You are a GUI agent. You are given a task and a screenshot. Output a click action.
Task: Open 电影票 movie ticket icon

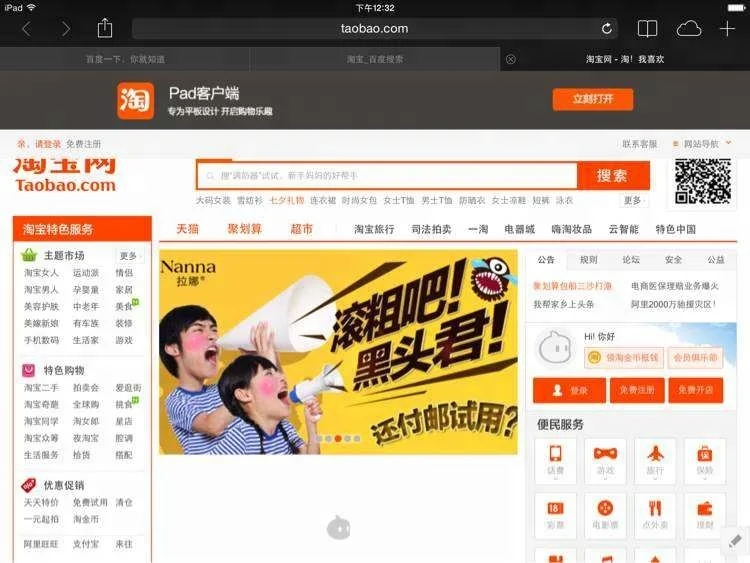[x=605, y=515]
